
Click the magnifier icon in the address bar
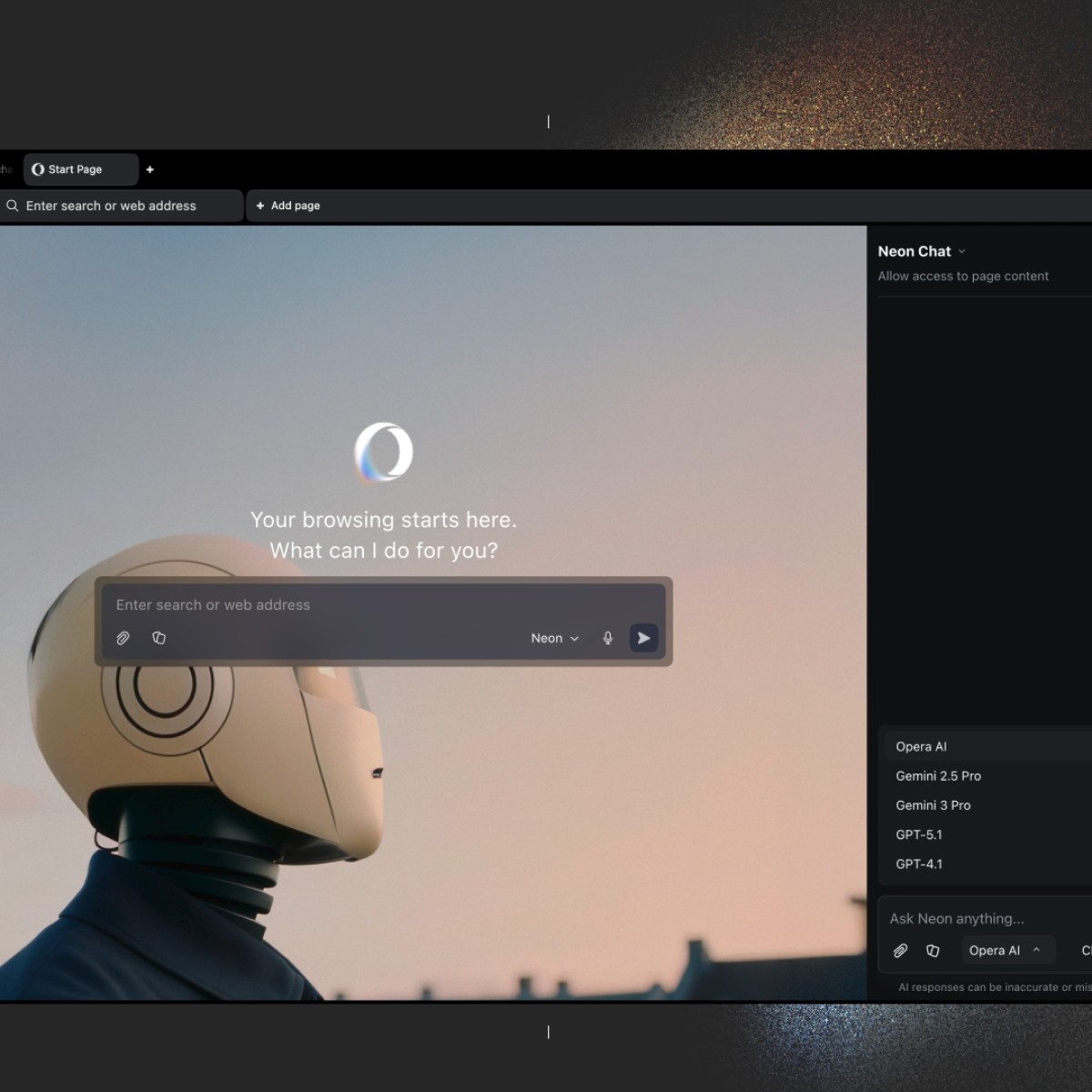point(12,206)
